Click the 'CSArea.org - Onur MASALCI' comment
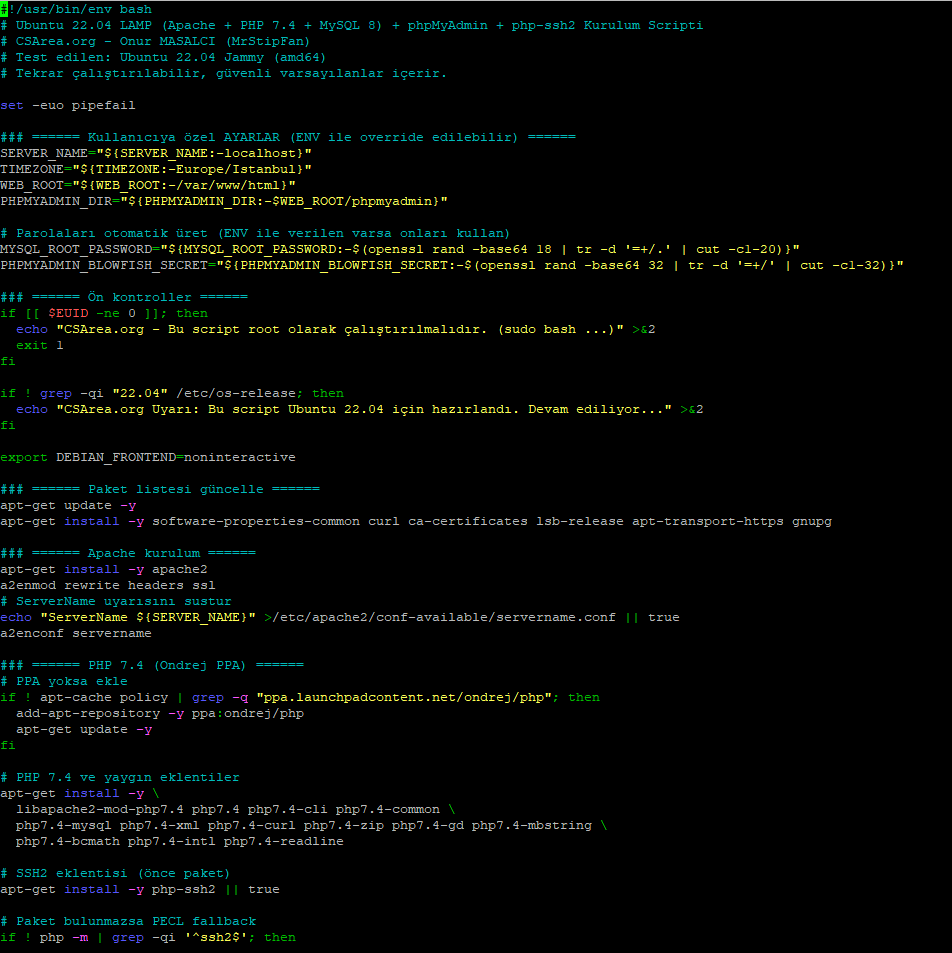This screenshot has width=952, height=953. [162, 41]
